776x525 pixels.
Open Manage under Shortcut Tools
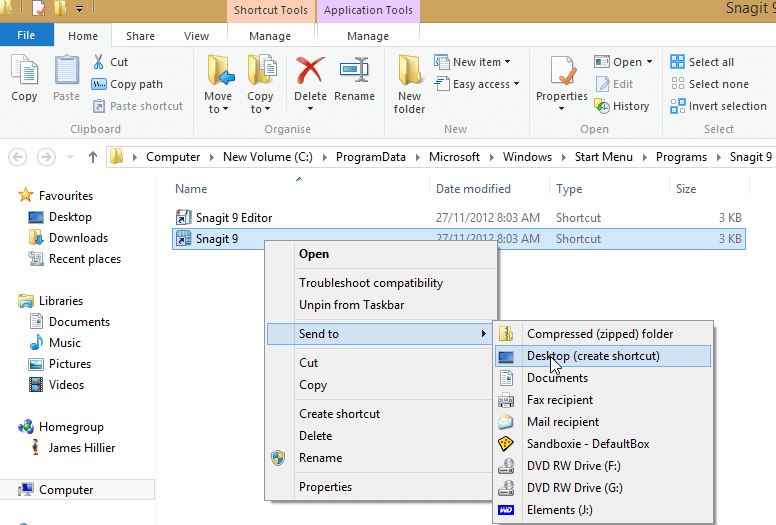point(270,36)
